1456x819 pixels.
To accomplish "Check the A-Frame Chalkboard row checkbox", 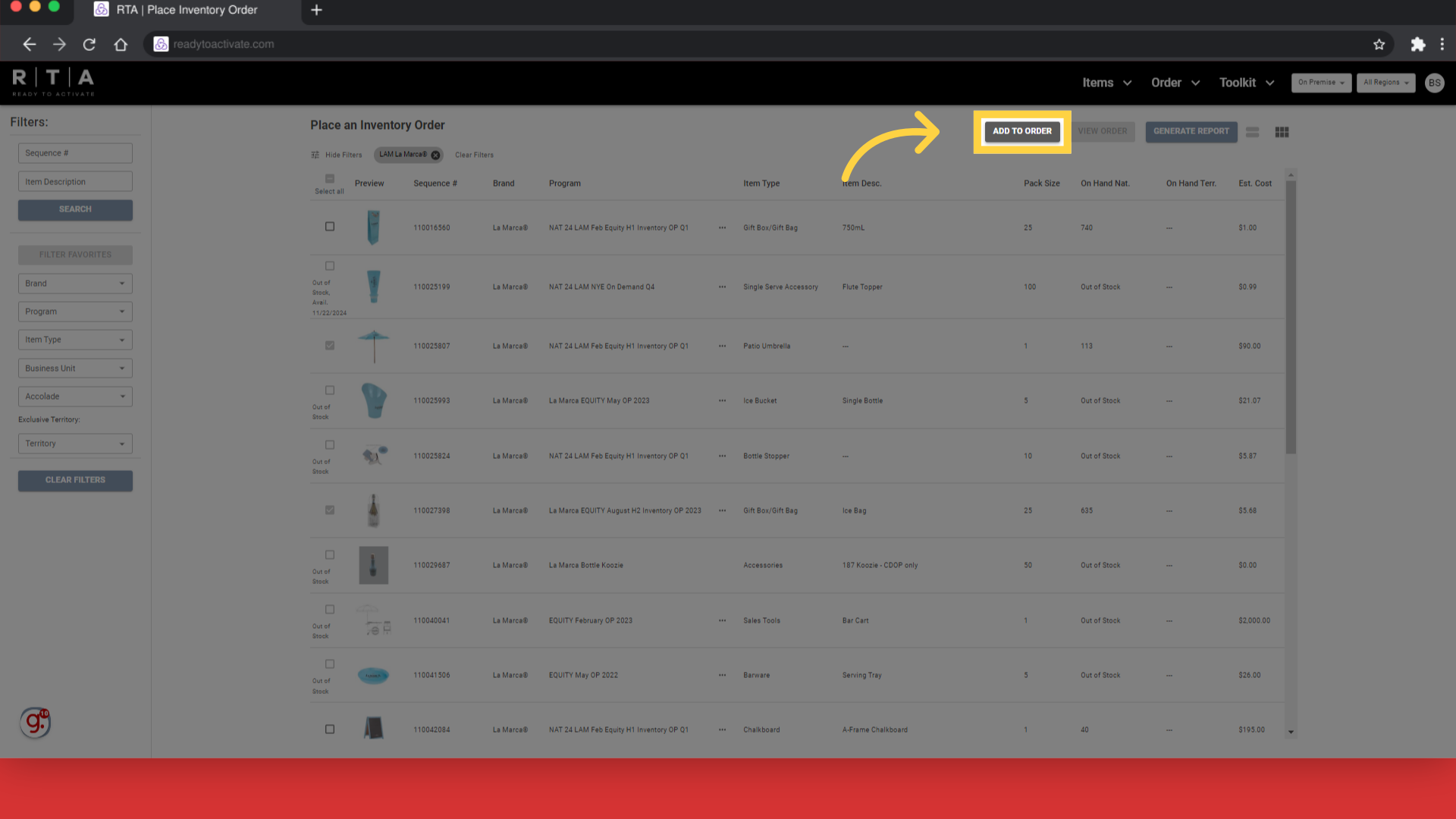I will [x=330, y=730].
